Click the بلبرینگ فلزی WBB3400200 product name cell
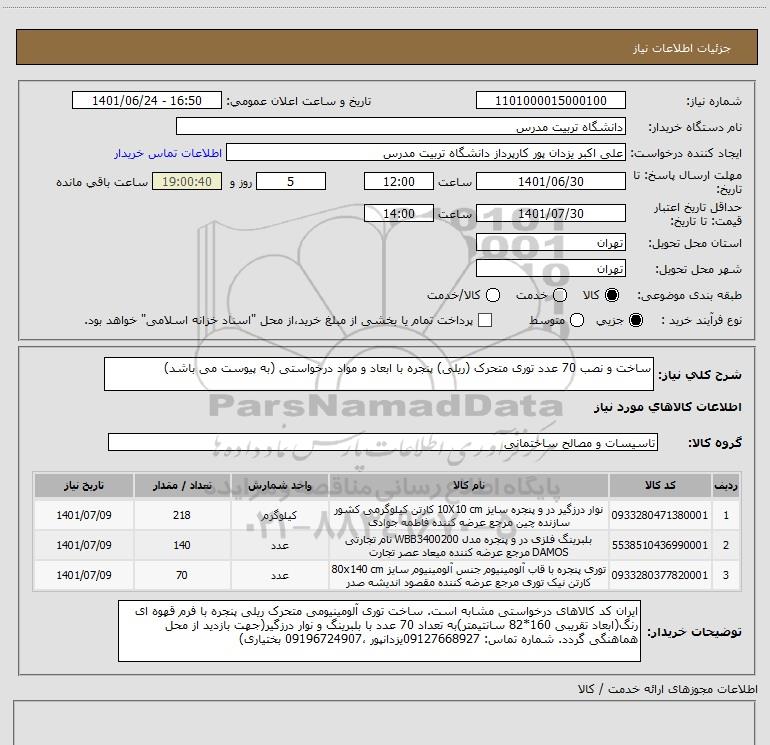Viewport: 770px width, 745px height. pos(468,546)
